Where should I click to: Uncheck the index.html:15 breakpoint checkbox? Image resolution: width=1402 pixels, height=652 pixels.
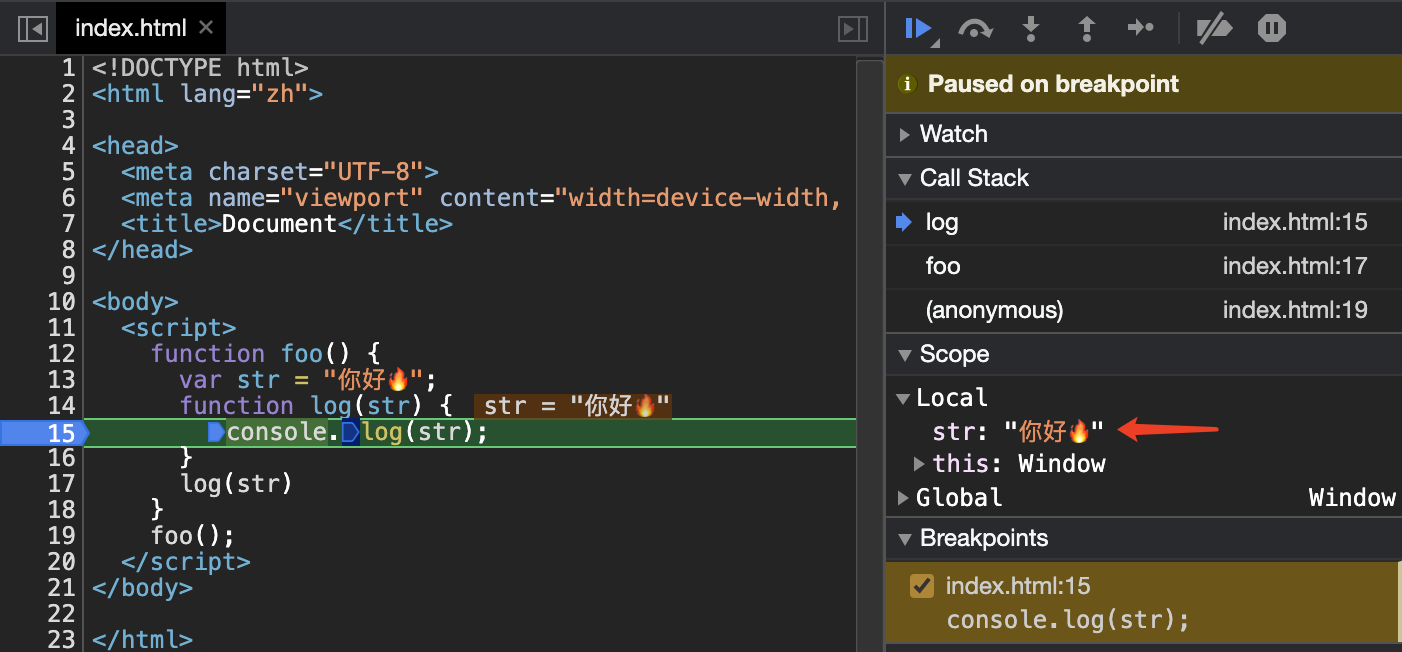(x=922, y=586)
